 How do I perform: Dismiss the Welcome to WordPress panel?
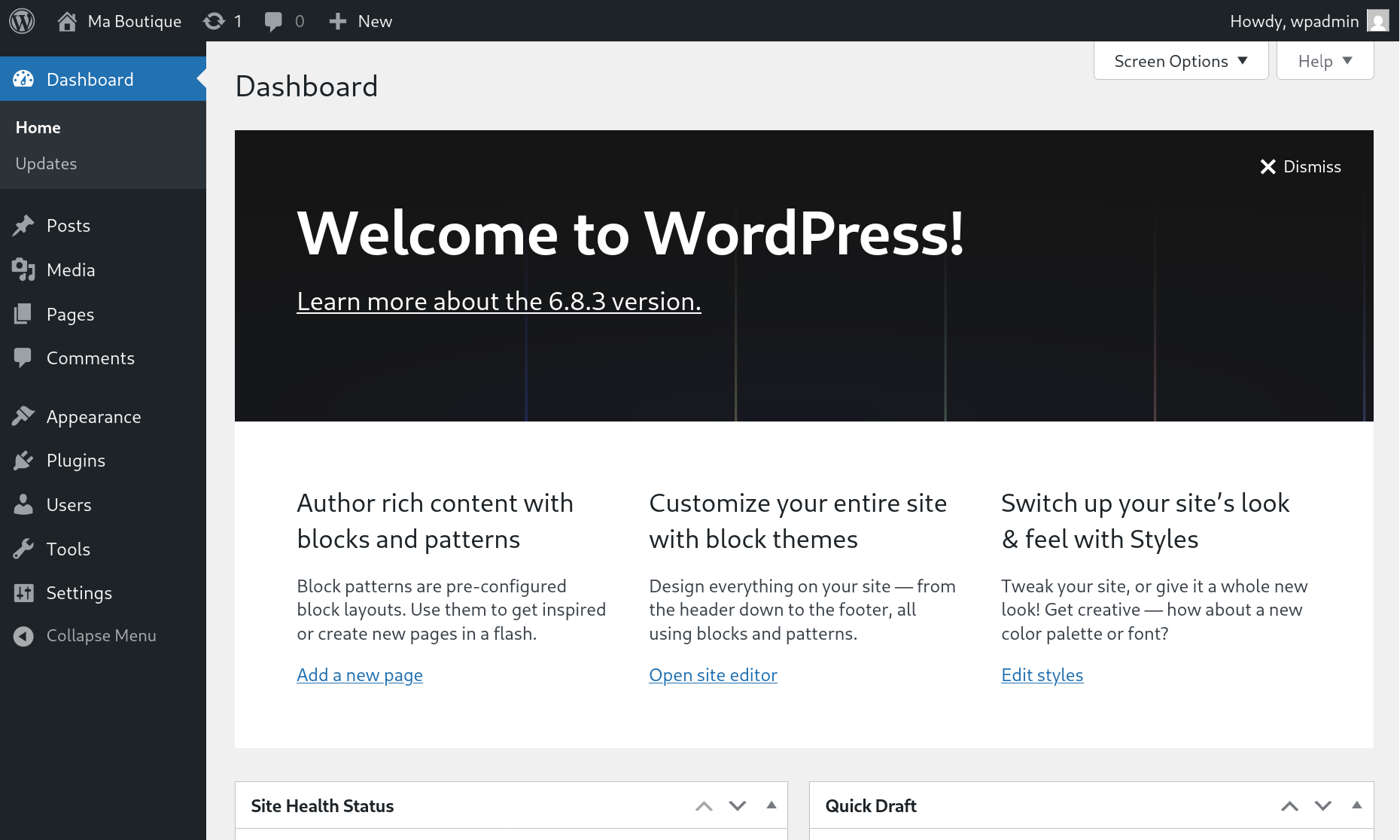click(x=1301, y=167)
